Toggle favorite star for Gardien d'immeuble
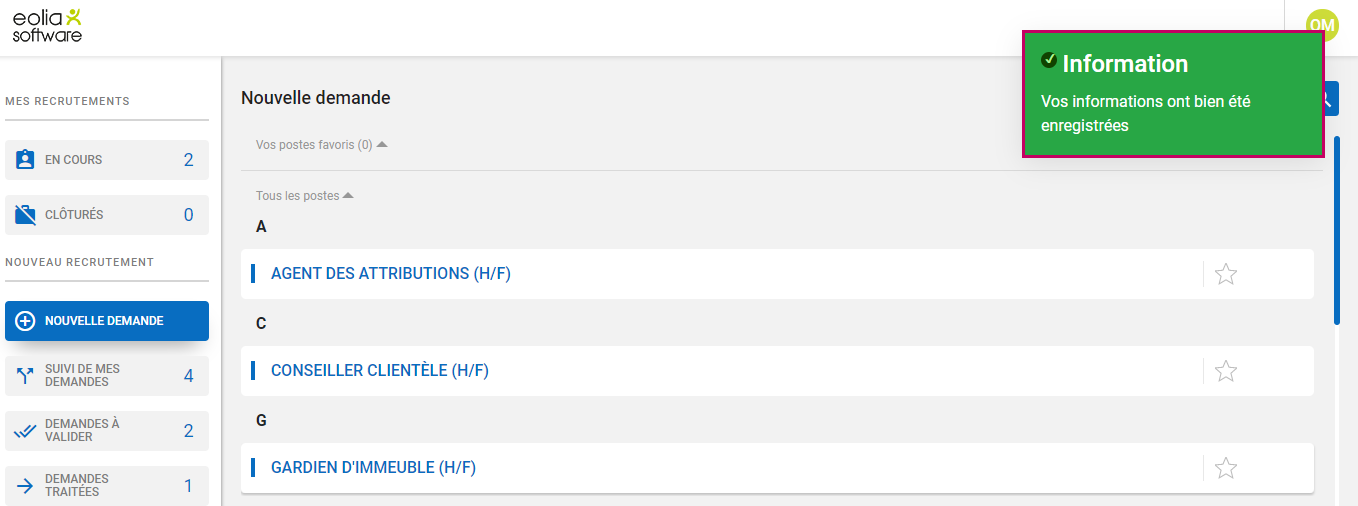This screenshot has height=506, width=1358. 1225,468
